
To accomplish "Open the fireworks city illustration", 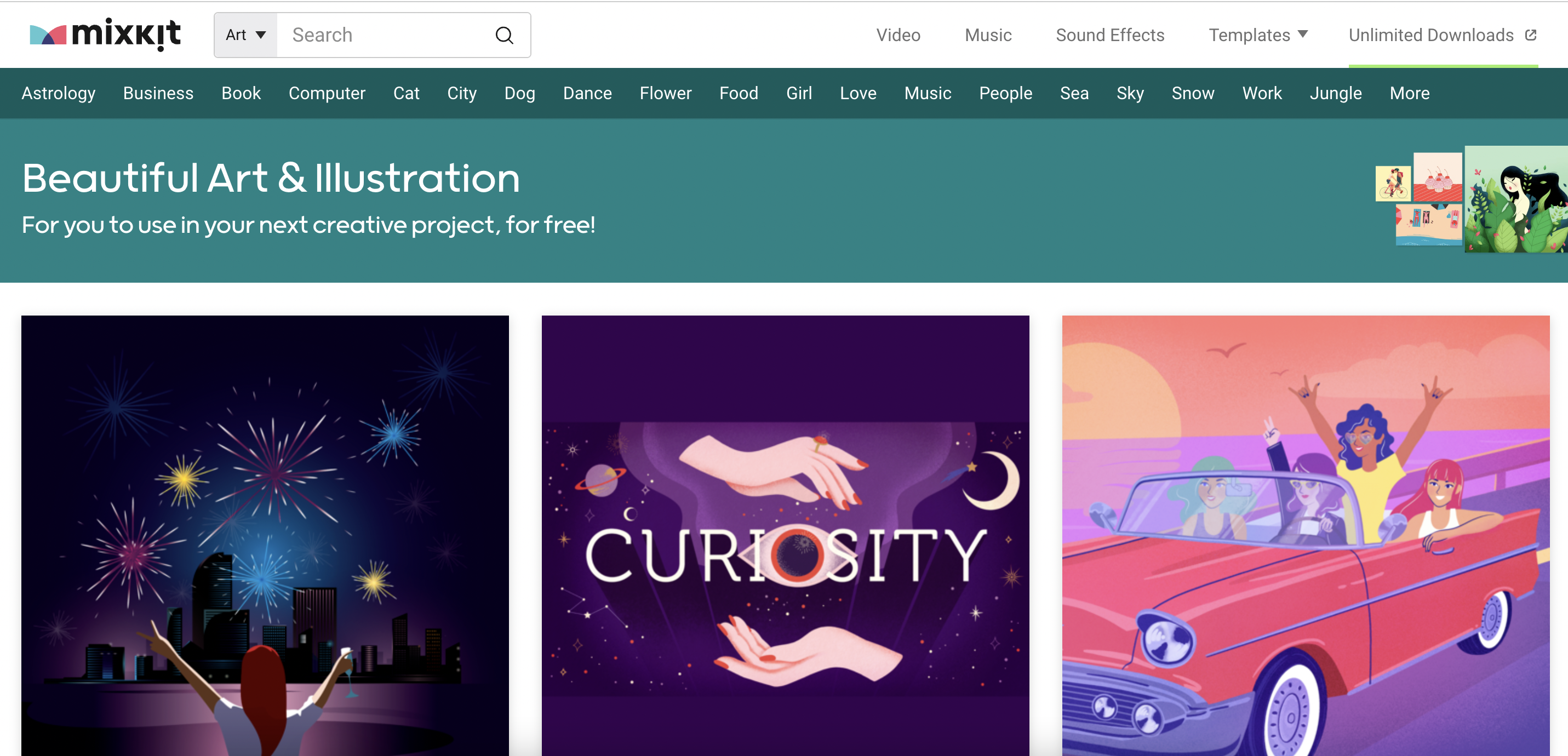I will tap(265, 536).
